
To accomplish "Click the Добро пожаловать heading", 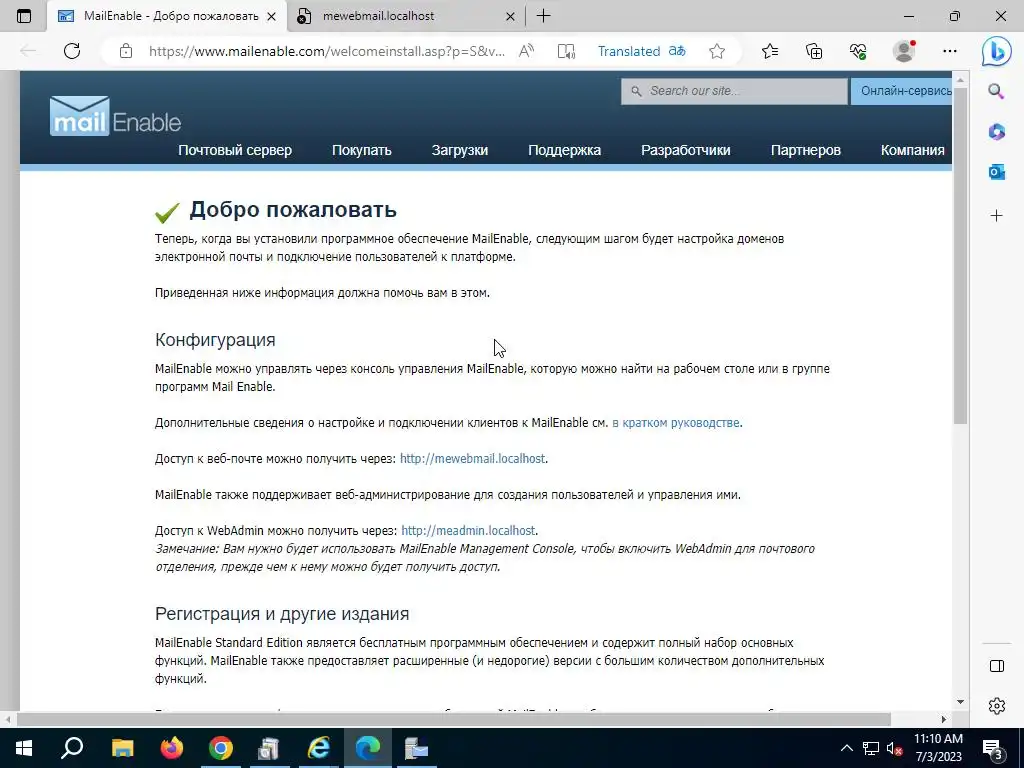I will click(293, 210).
